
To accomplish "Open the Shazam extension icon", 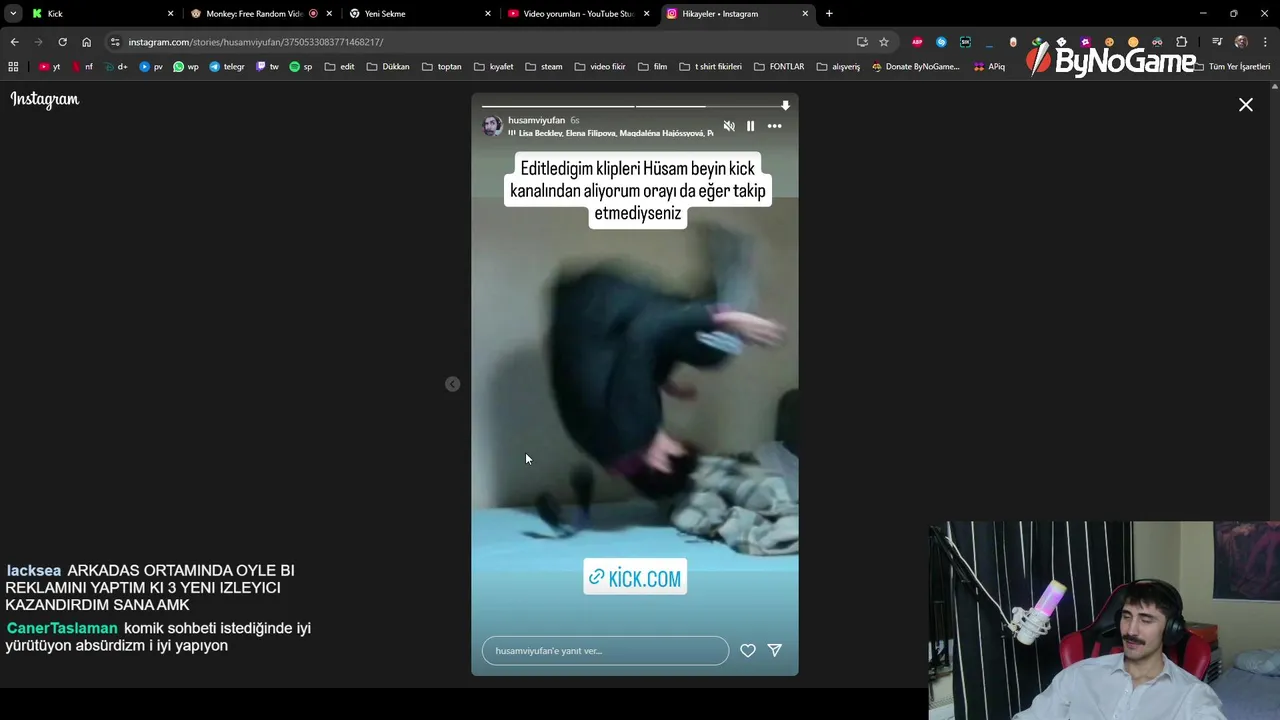I will 941,42.
